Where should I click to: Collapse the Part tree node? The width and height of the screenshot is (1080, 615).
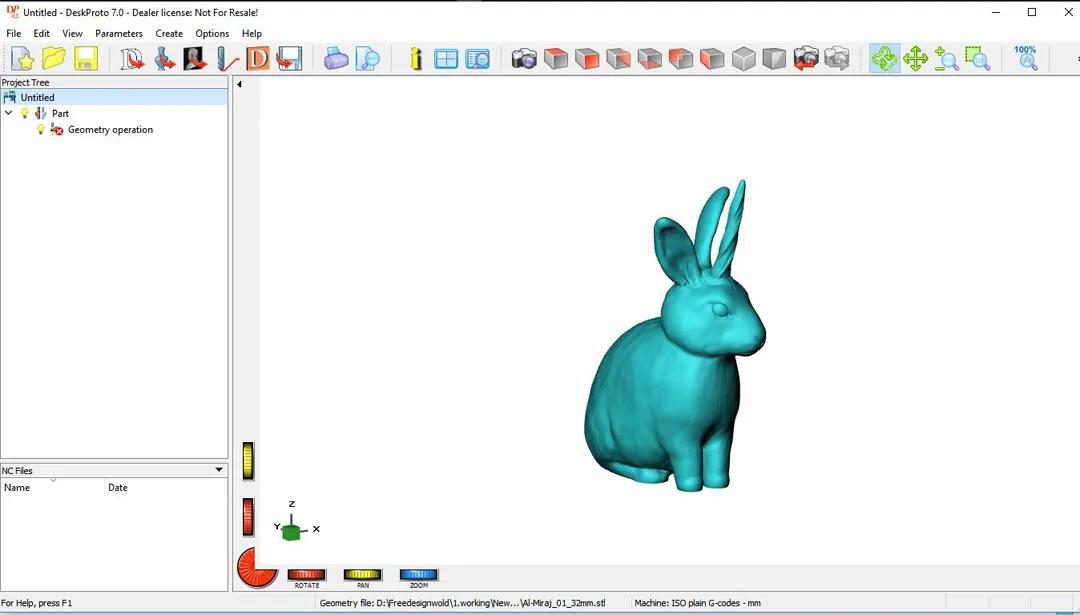coord(9,114)
